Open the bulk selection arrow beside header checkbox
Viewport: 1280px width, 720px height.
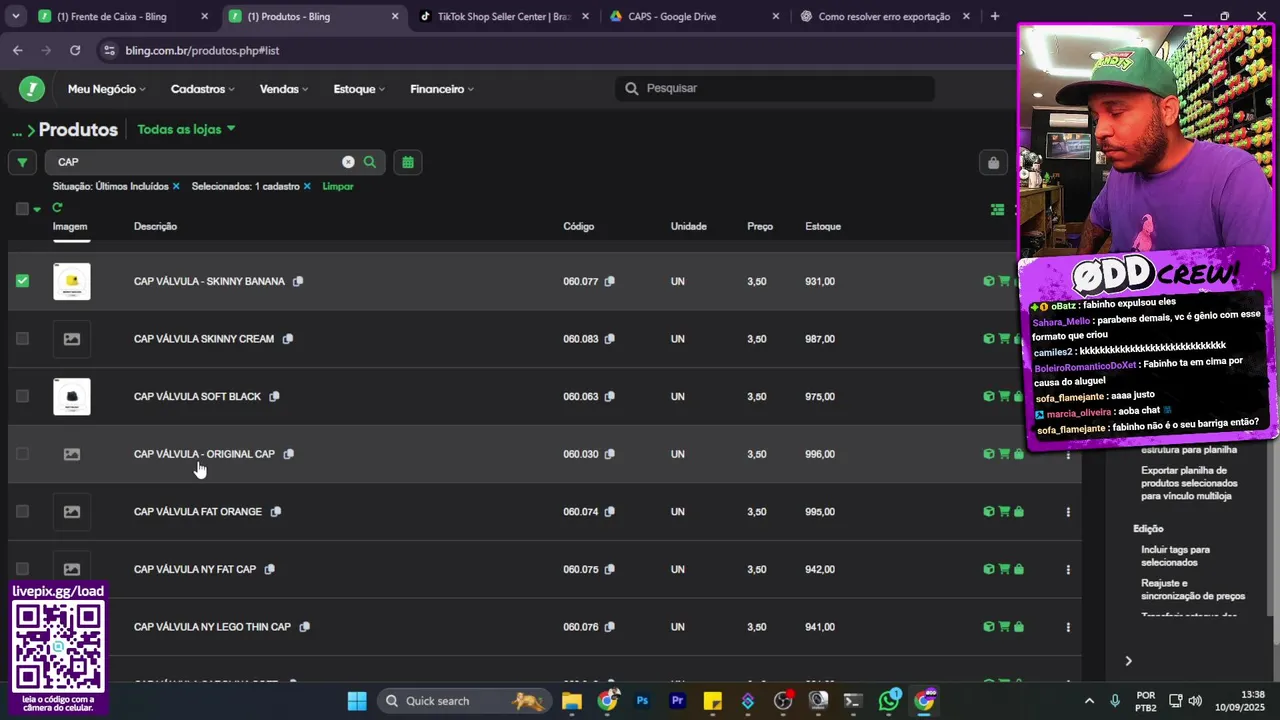click(x=37, y=209)
